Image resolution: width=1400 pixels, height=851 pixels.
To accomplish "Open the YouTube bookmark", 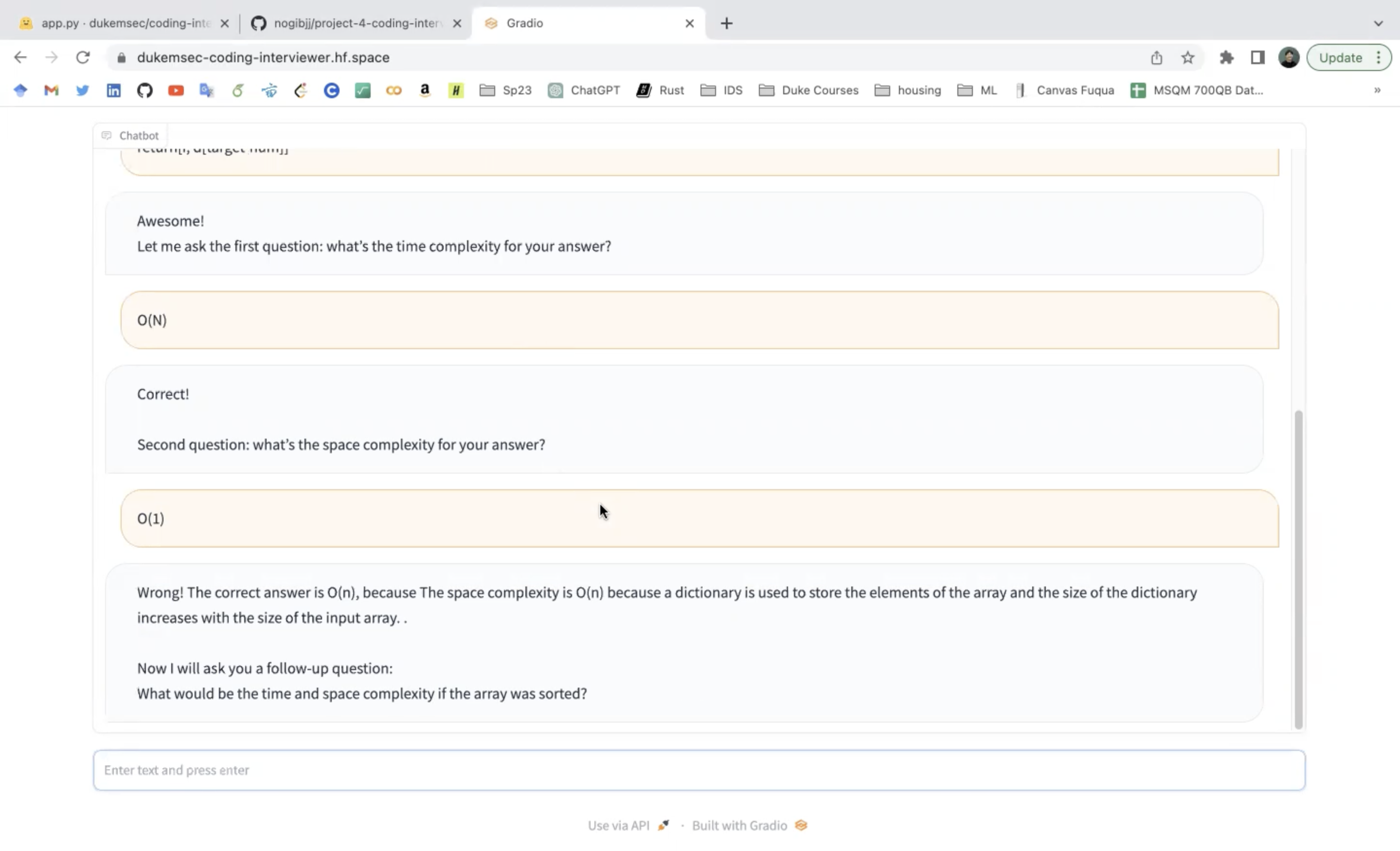I will point(176,90).
